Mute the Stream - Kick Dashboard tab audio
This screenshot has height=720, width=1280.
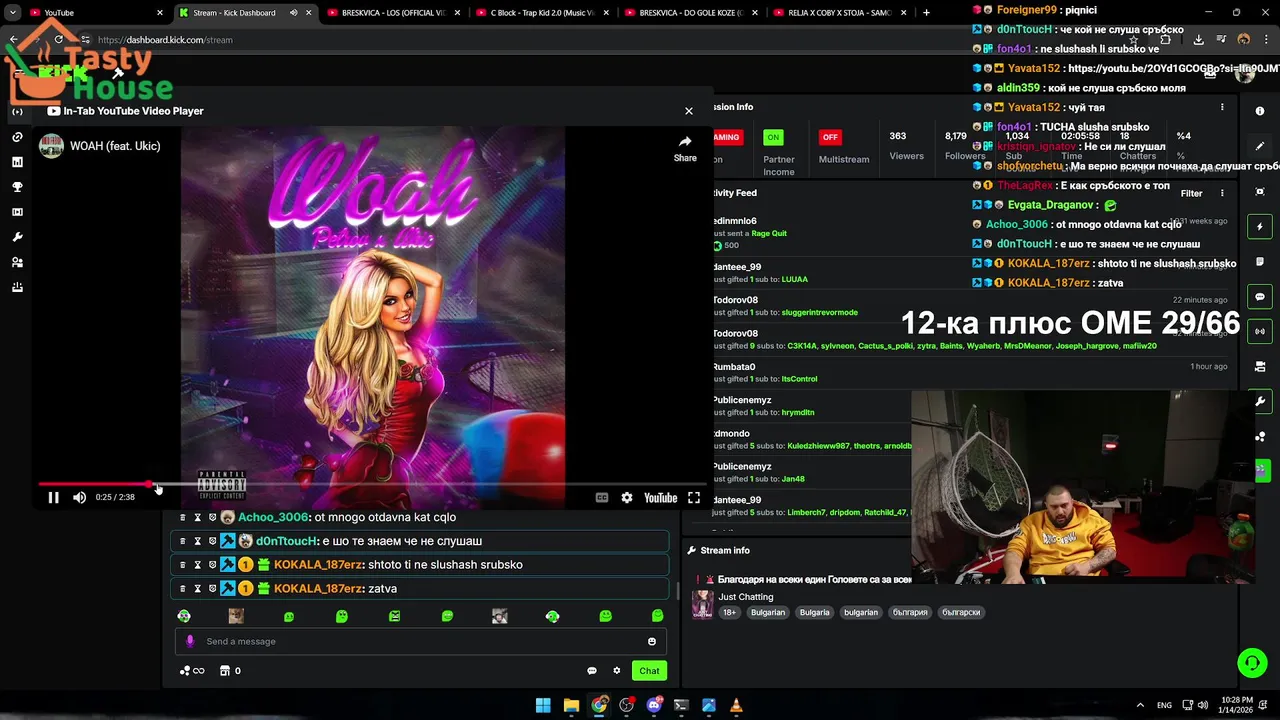[x=294, y=13]
